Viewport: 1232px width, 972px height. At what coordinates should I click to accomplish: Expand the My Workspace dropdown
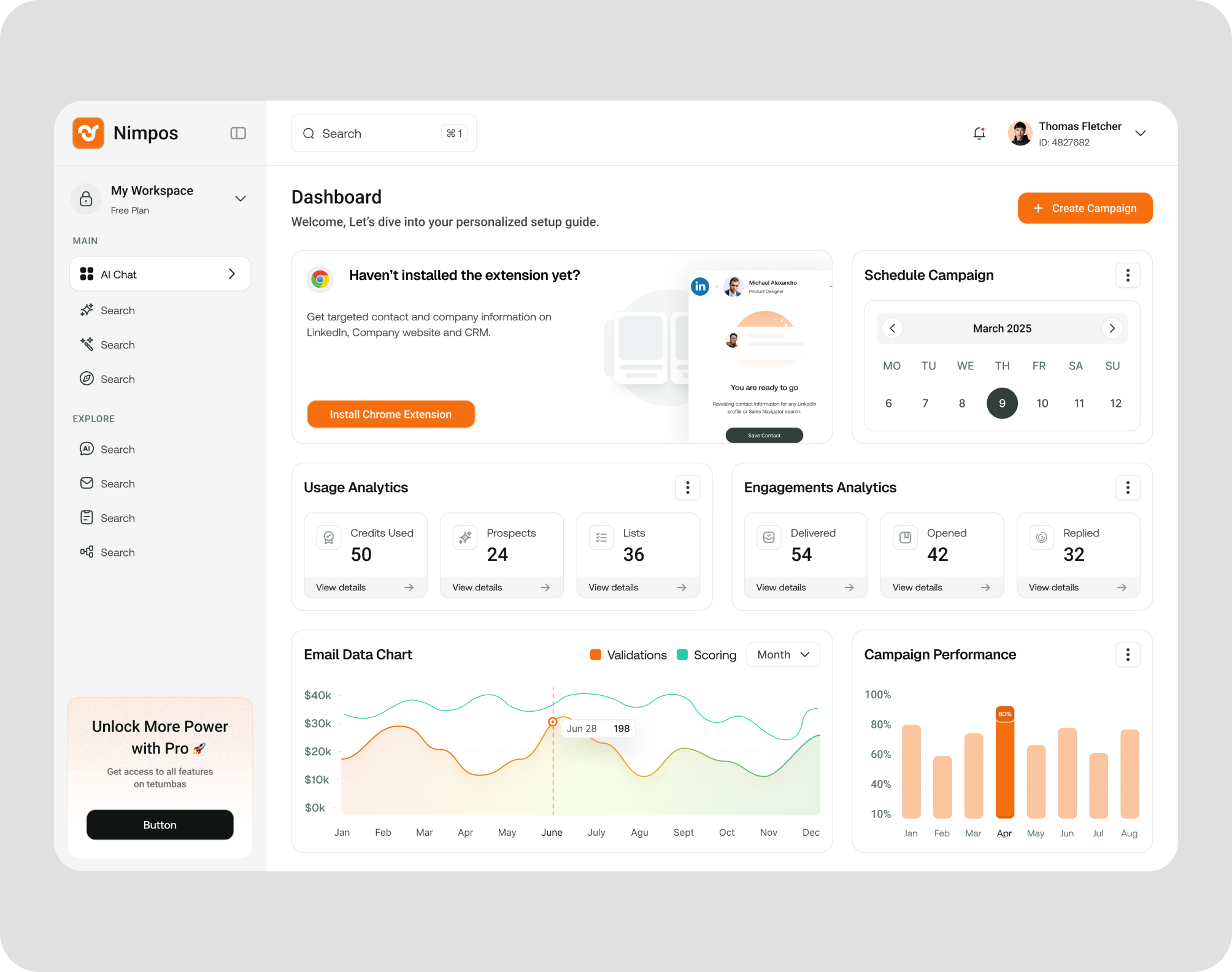point(241,199)
